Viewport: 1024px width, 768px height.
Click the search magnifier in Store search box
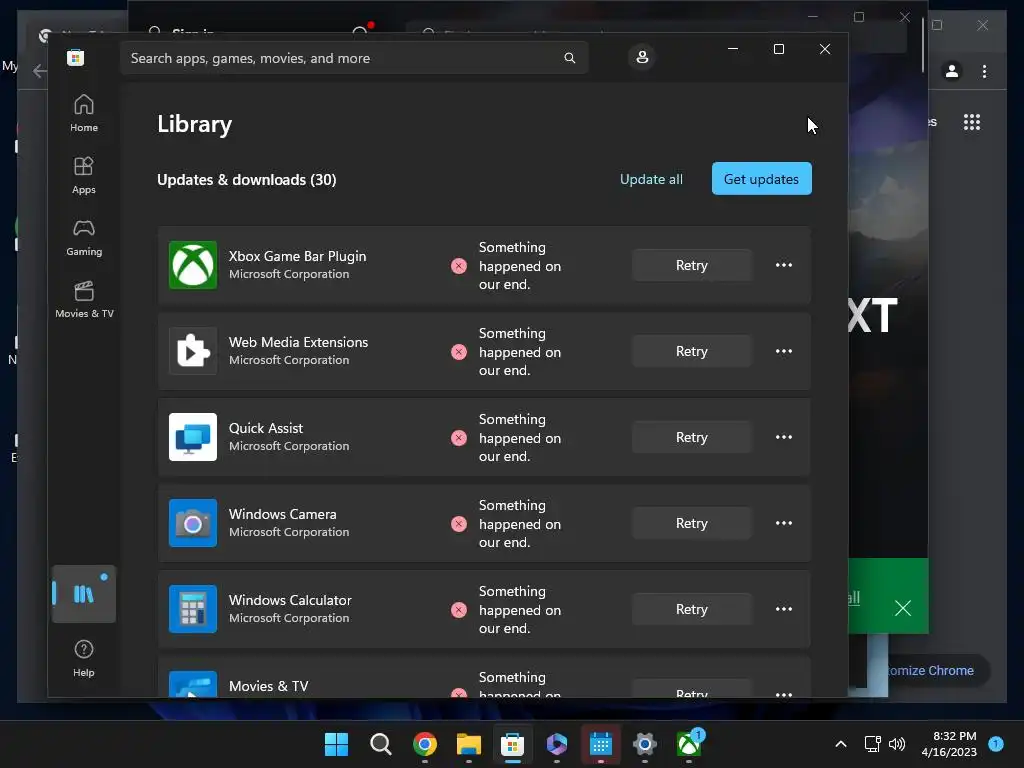click(x=569, y=58)
